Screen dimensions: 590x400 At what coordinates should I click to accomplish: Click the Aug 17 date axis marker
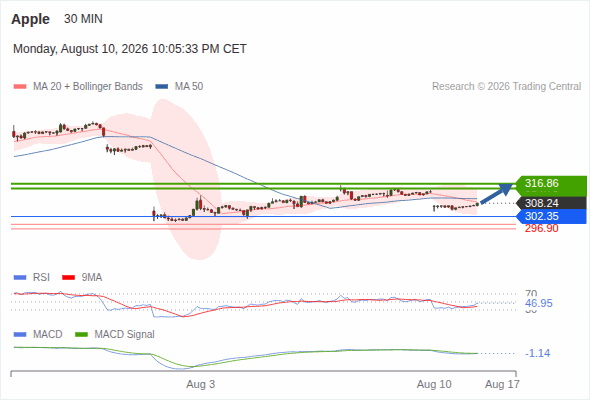click(x=502, y=384)
